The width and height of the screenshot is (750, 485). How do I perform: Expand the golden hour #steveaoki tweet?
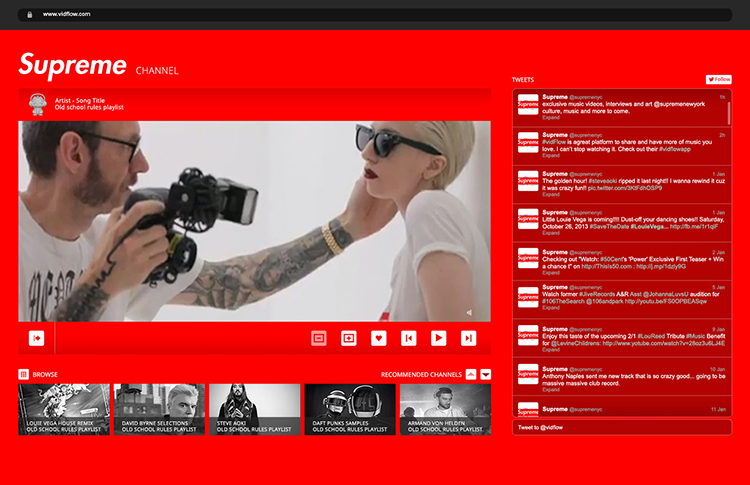pos(551,194)
